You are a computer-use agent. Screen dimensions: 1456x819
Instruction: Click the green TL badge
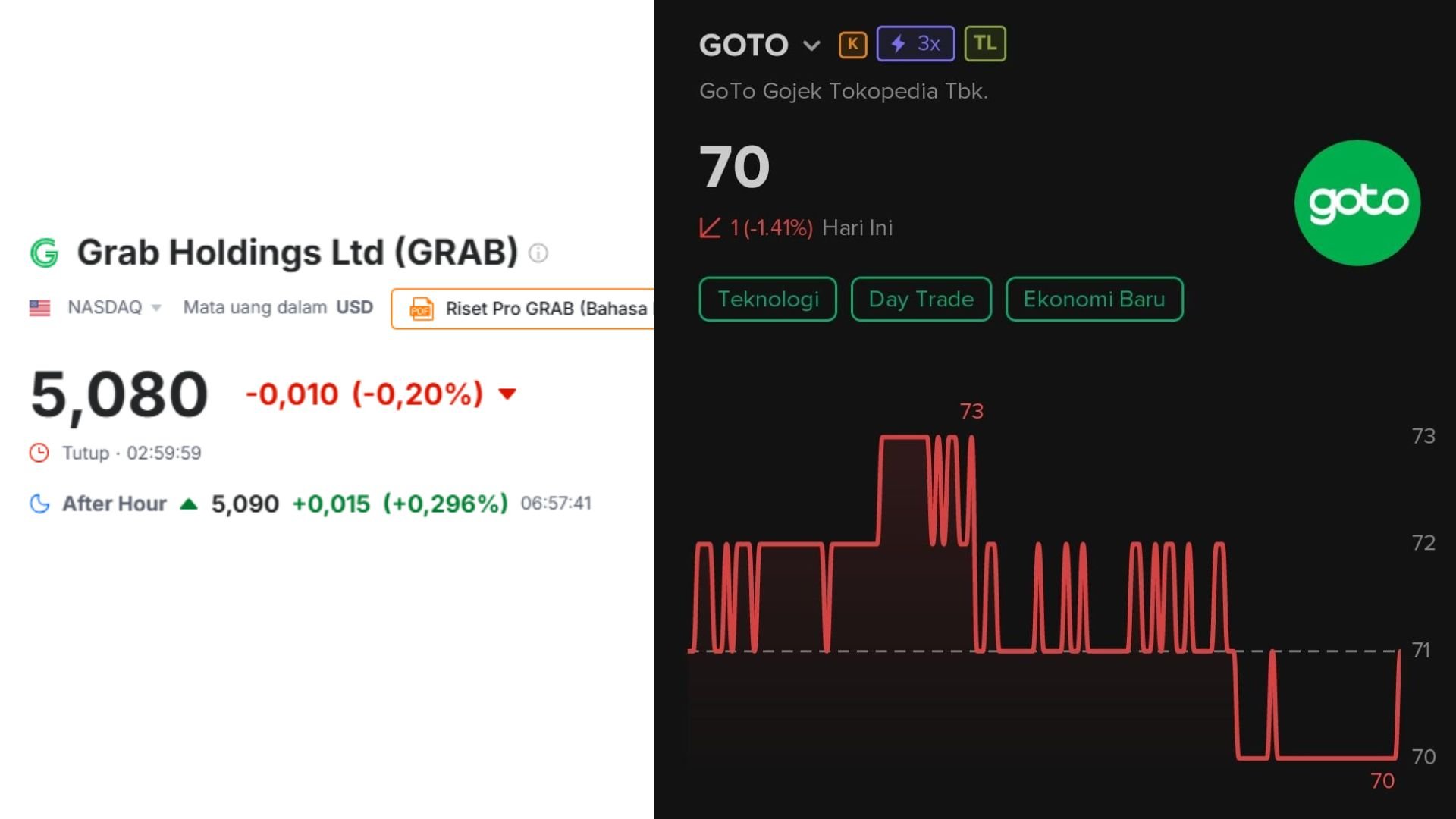tap(985, 43)
